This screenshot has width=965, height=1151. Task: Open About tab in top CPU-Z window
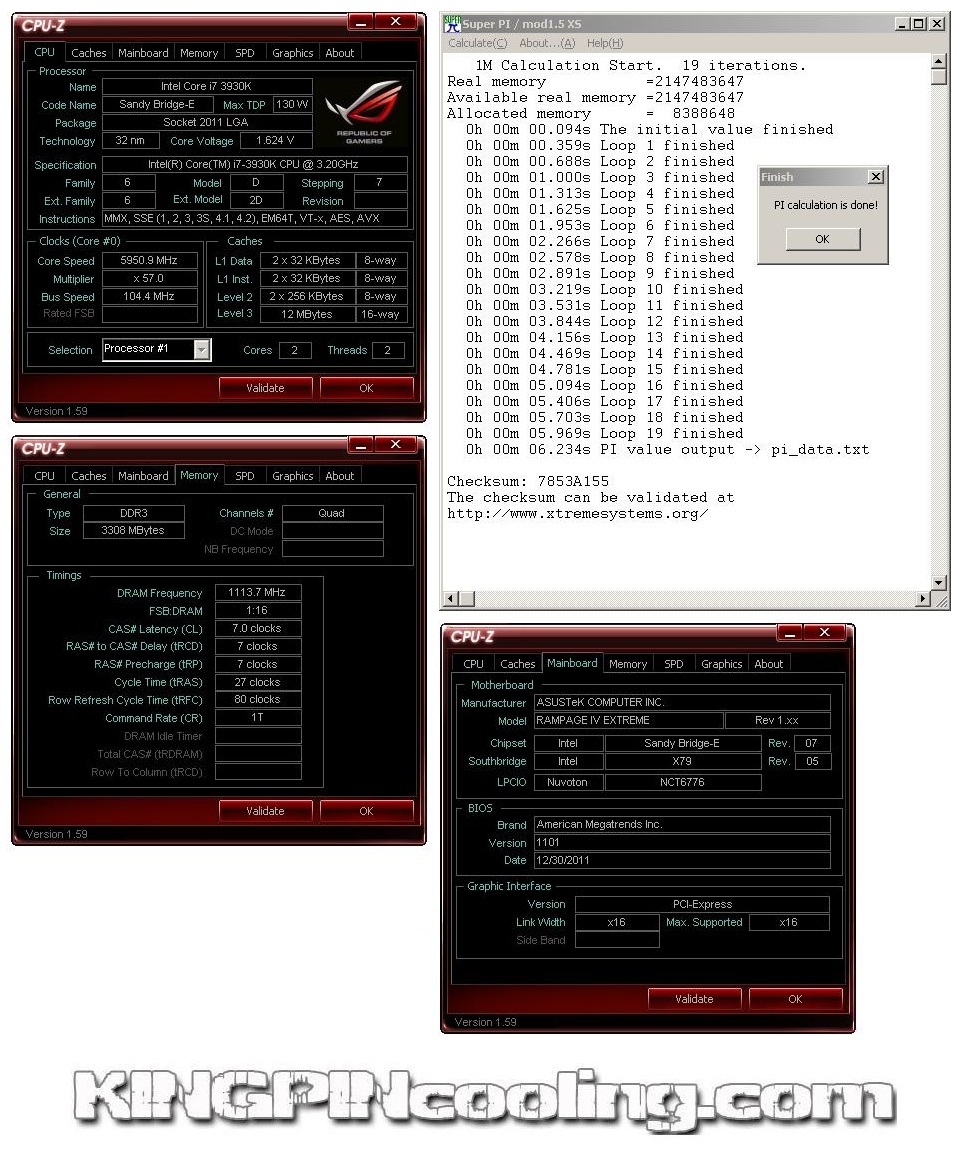coord(340,53)
